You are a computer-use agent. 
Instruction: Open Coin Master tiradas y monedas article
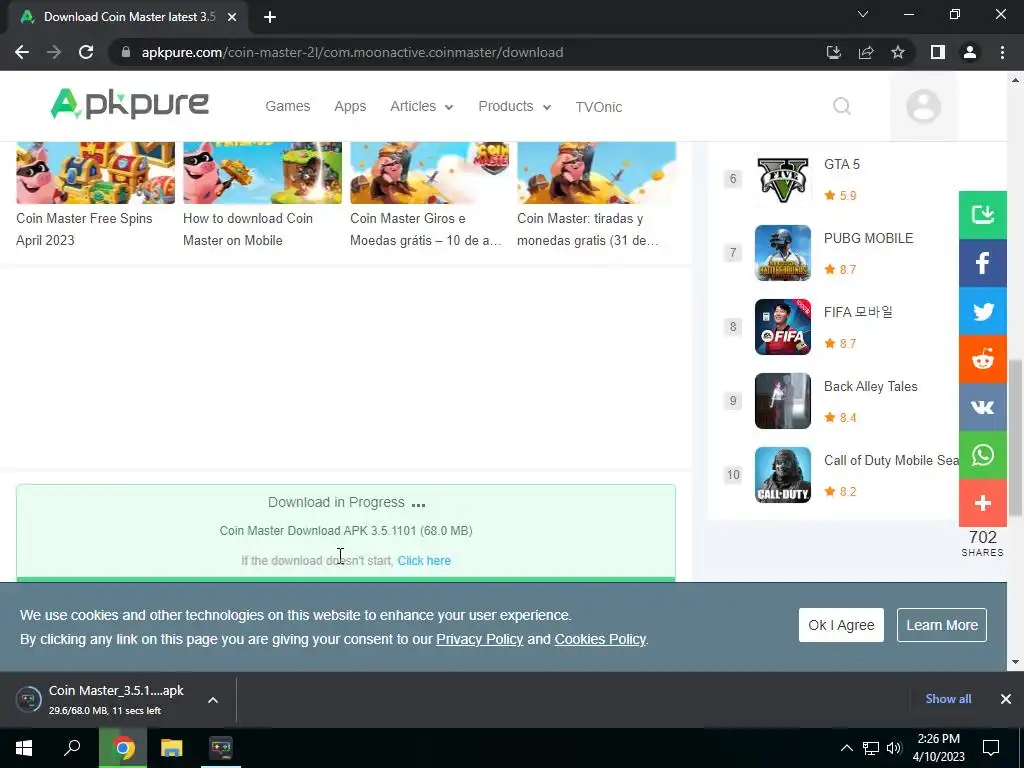tap(596, 196)
